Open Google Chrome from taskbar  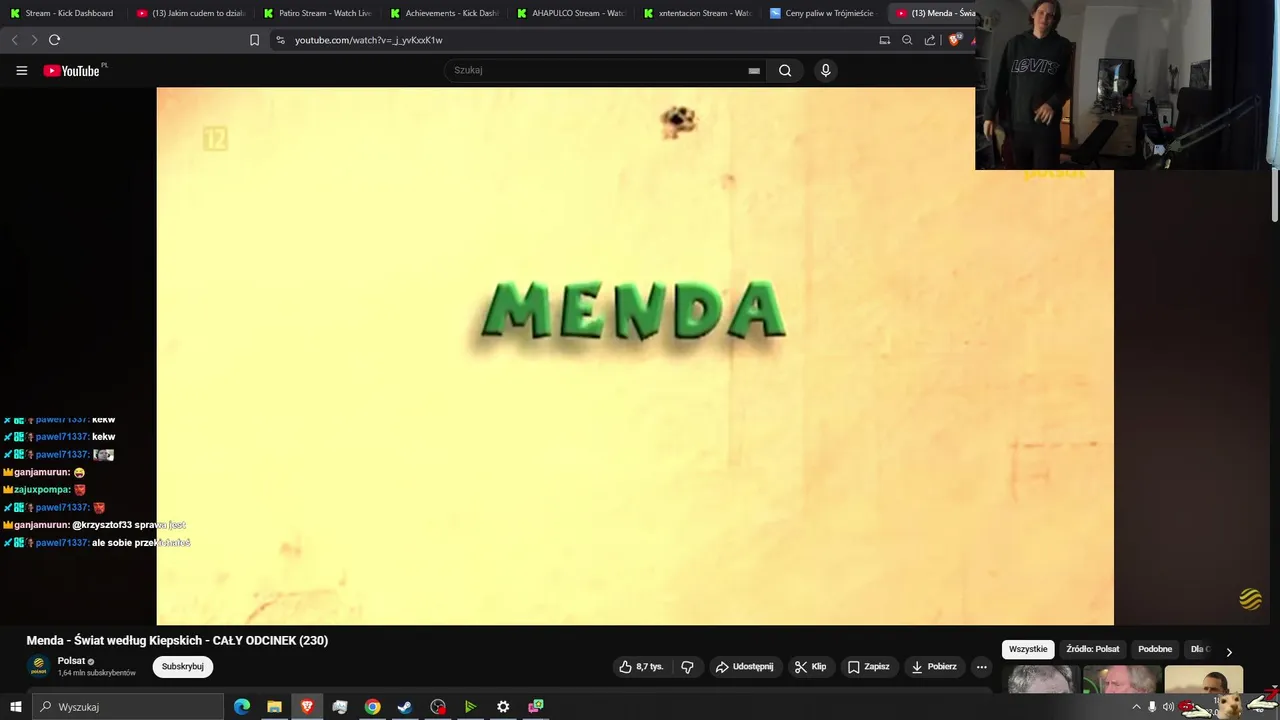(372, 707)
